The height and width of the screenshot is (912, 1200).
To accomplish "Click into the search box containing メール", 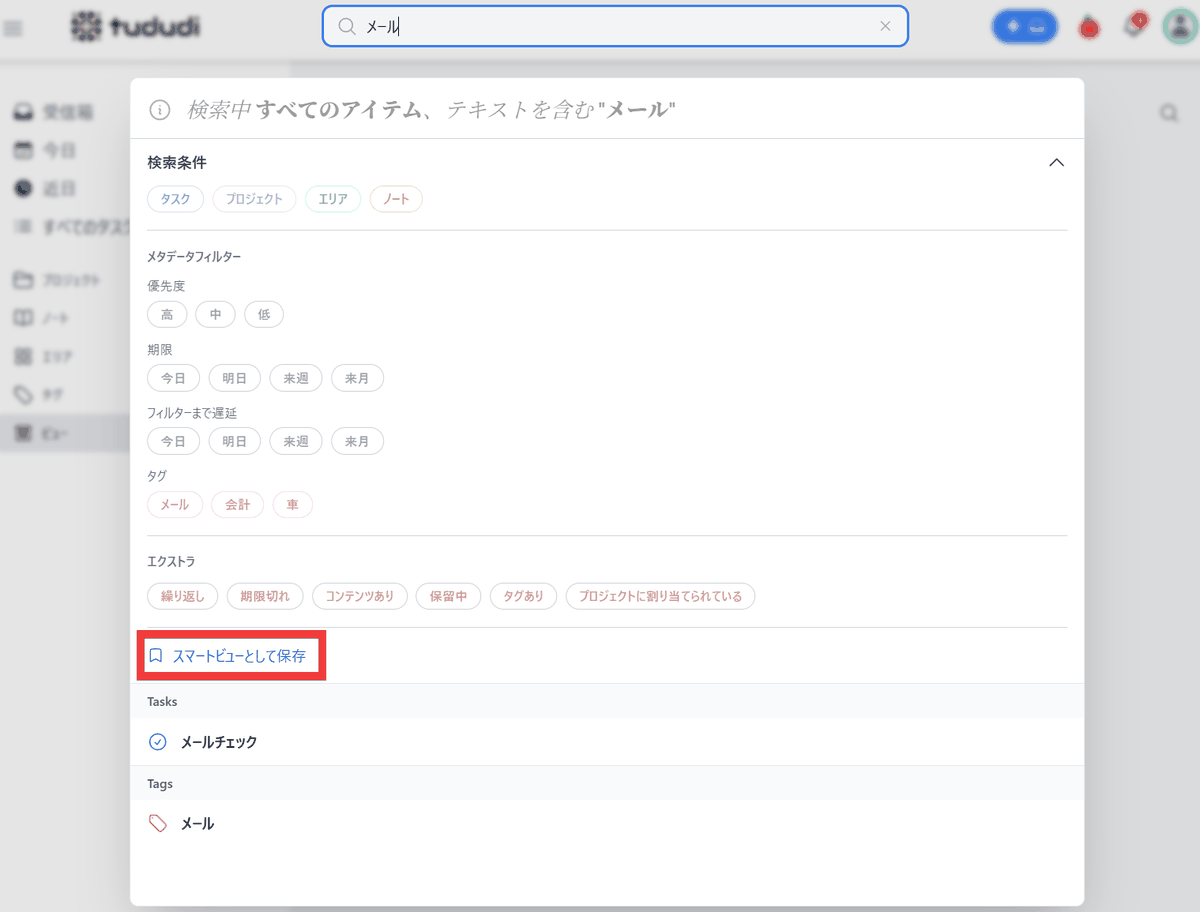I will point(615,27).
